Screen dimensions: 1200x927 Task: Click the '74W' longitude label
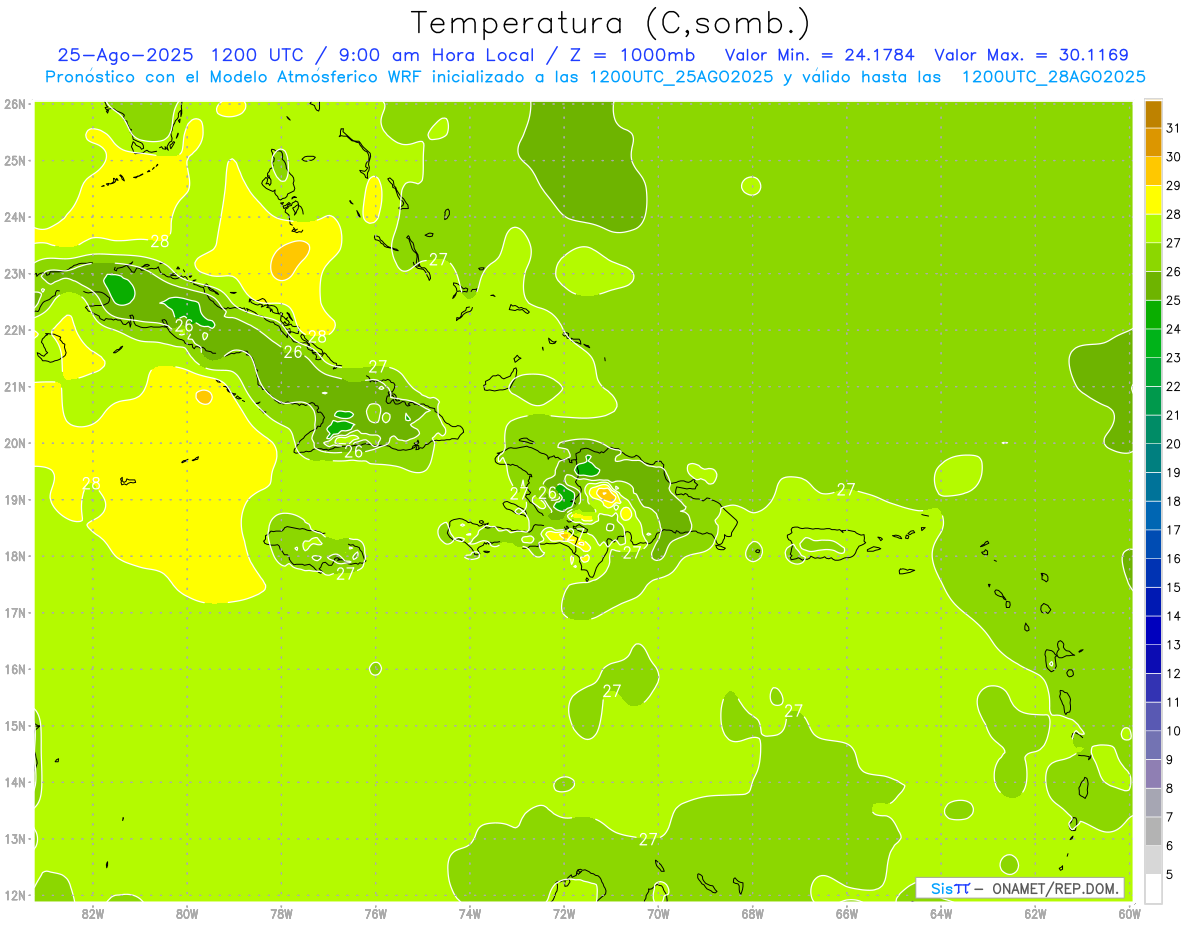pyautogui.click(x=469, y=913)
